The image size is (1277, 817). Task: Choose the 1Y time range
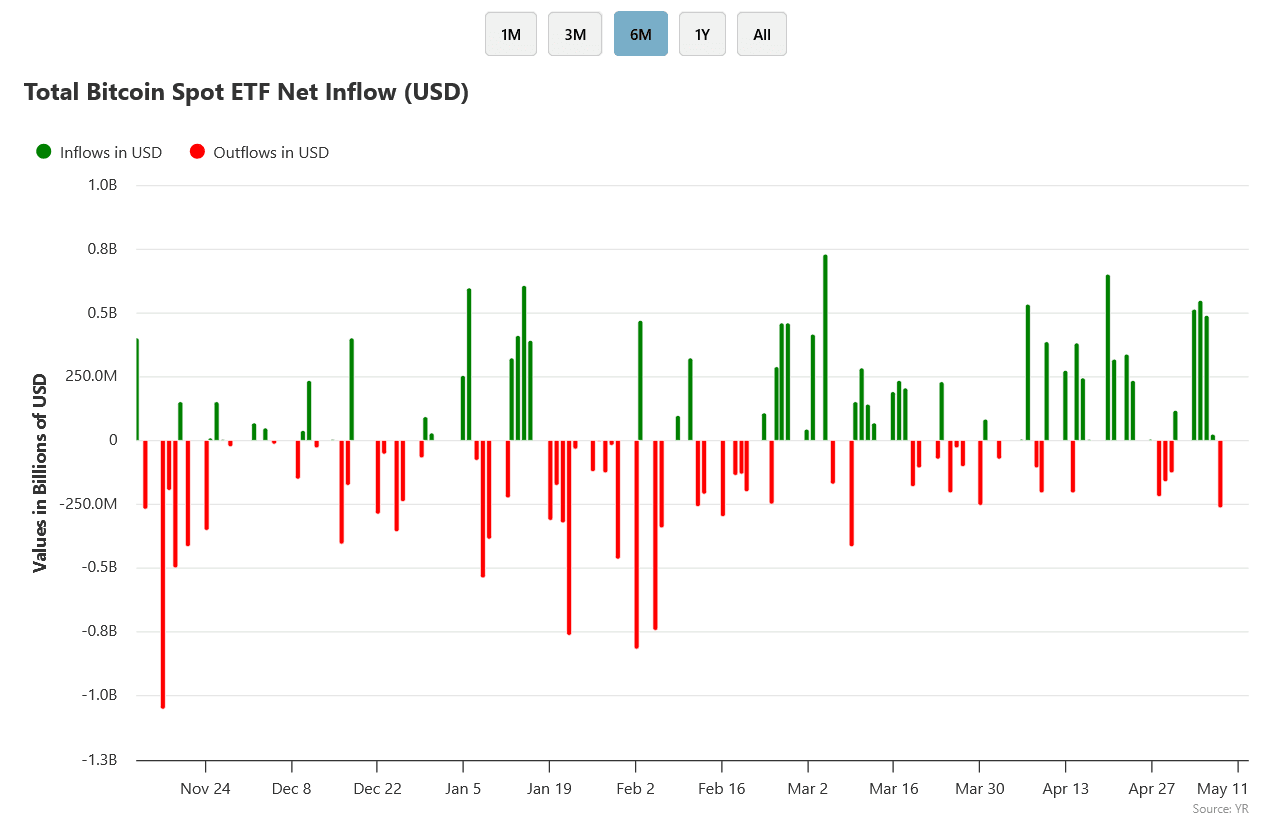tap(702, 34)
